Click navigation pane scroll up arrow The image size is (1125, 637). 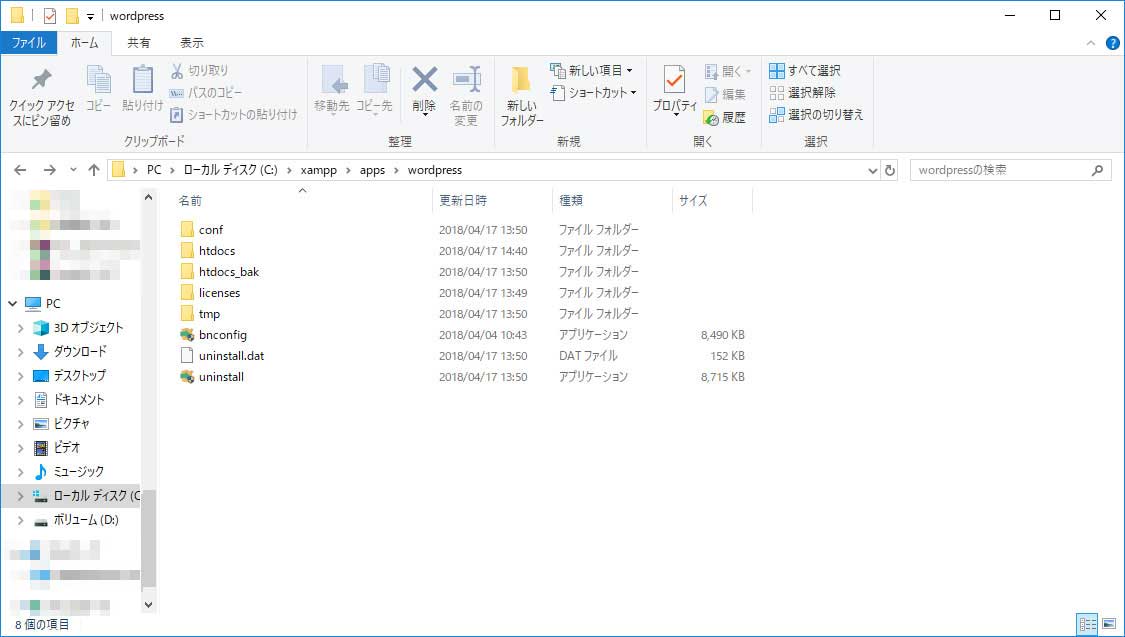(x=149, y=197)
